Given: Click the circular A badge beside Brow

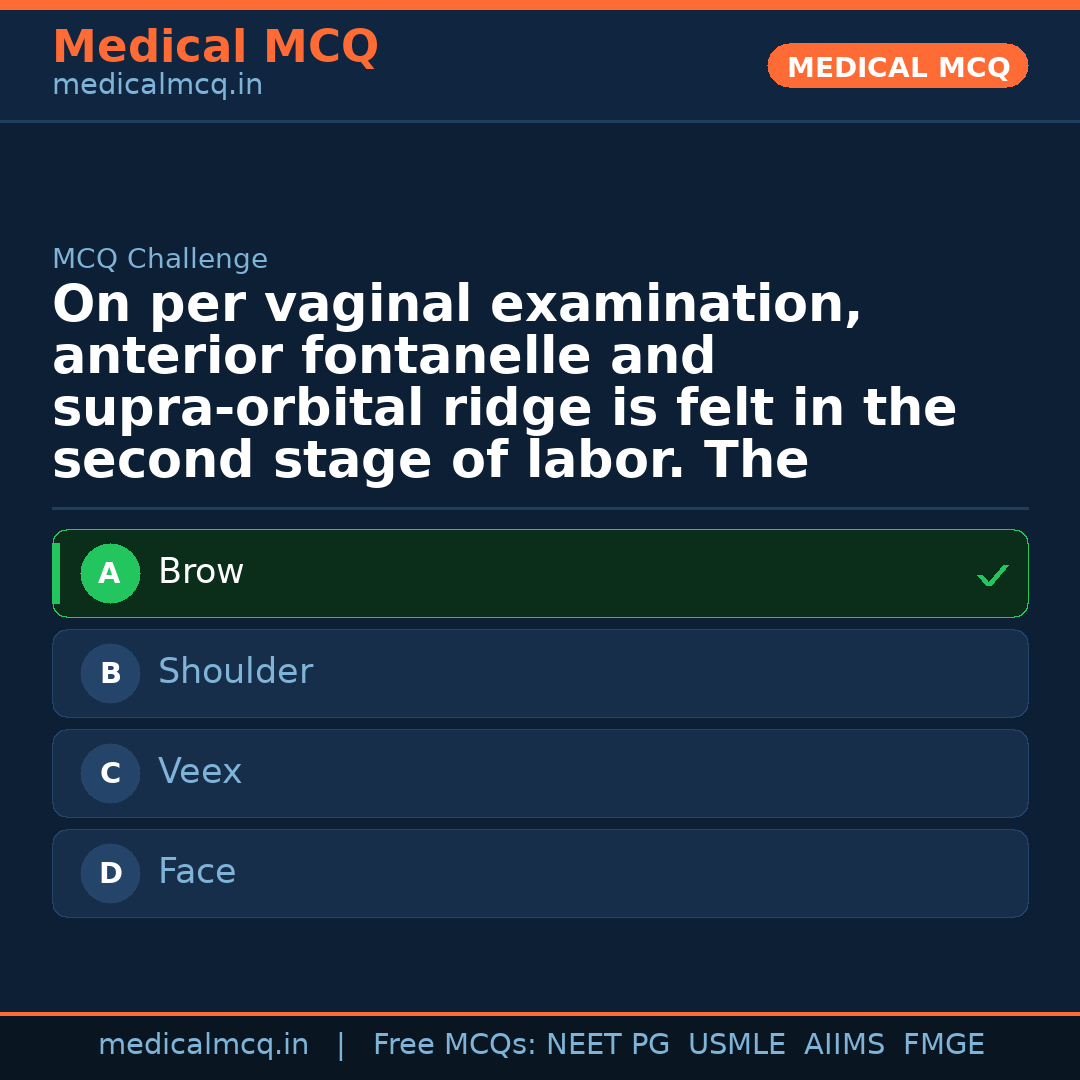Looking at the screenshot, I should tap(110, 573).
